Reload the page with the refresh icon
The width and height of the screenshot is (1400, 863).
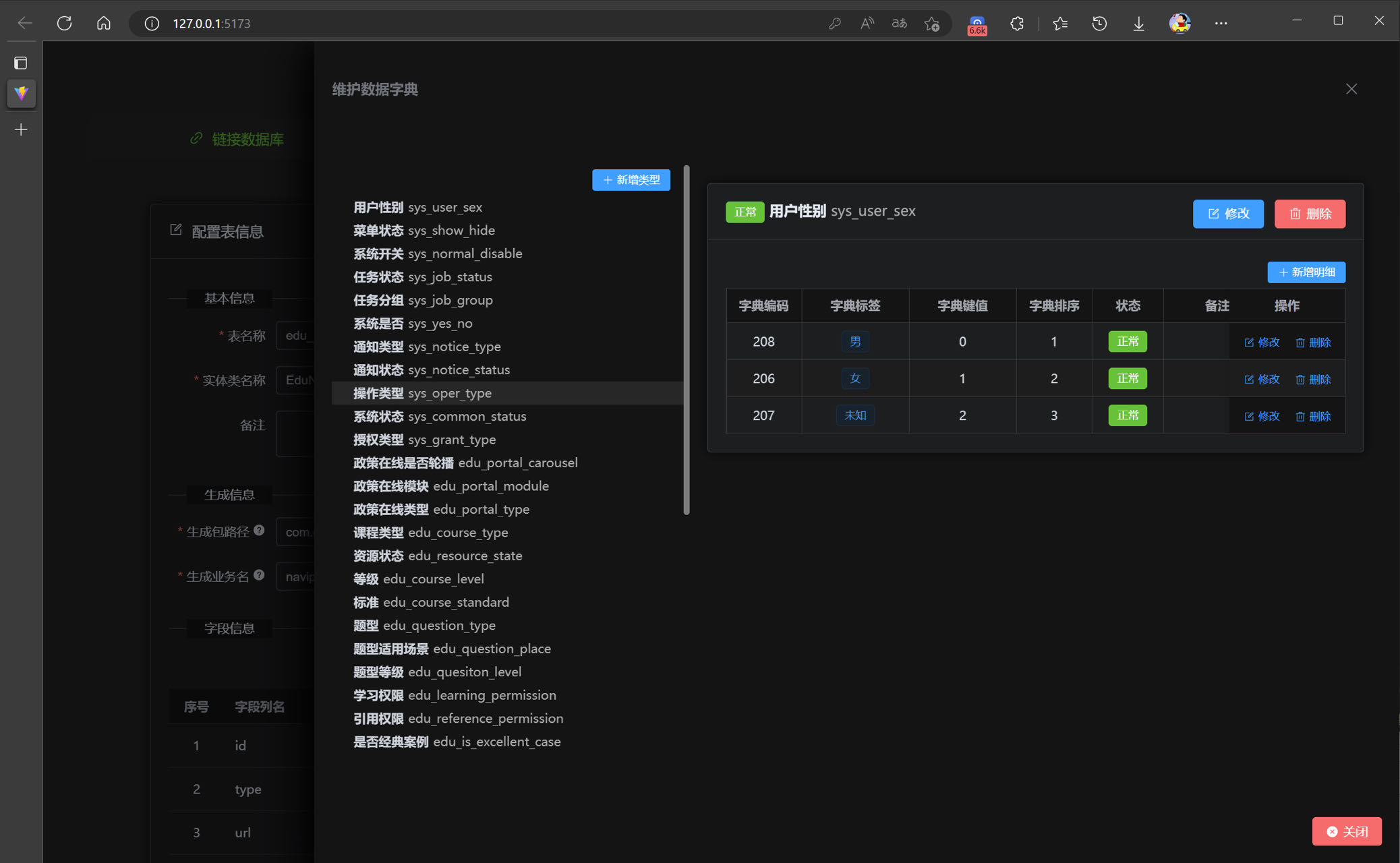64,22
